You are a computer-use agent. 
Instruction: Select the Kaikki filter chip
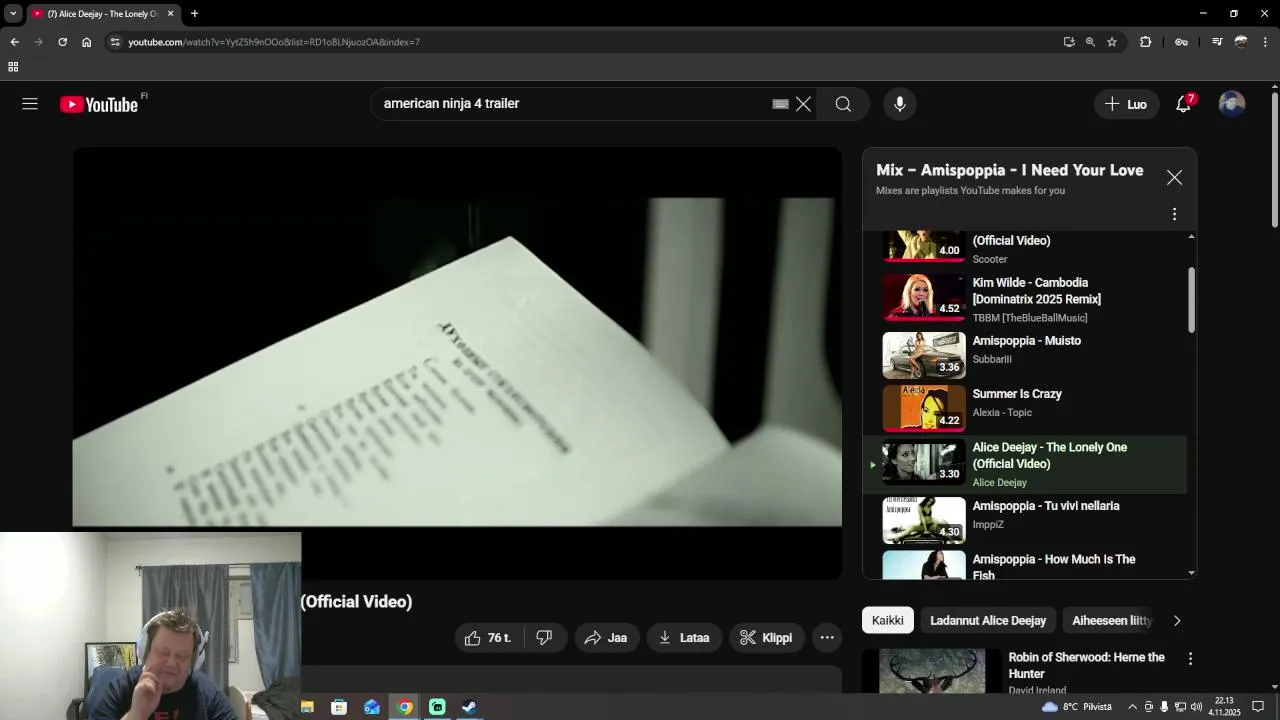[x=887, y=620]
